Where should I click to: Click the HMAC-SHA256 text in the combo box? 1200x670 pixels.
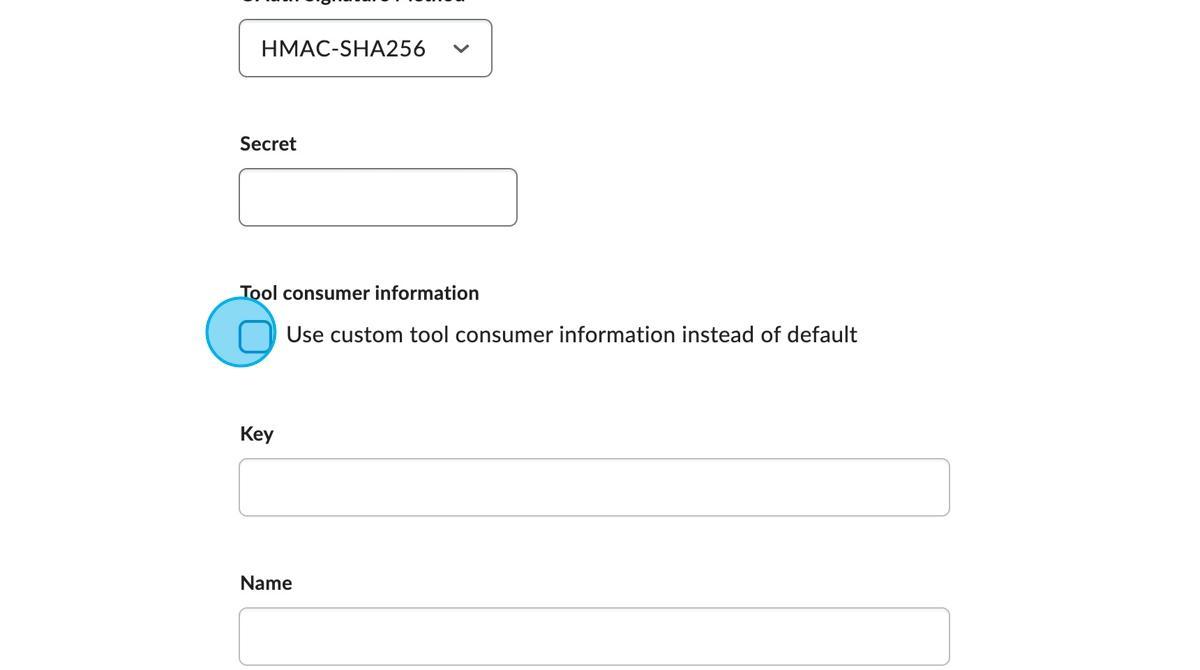pyautogui.click(x=343, y=48)
